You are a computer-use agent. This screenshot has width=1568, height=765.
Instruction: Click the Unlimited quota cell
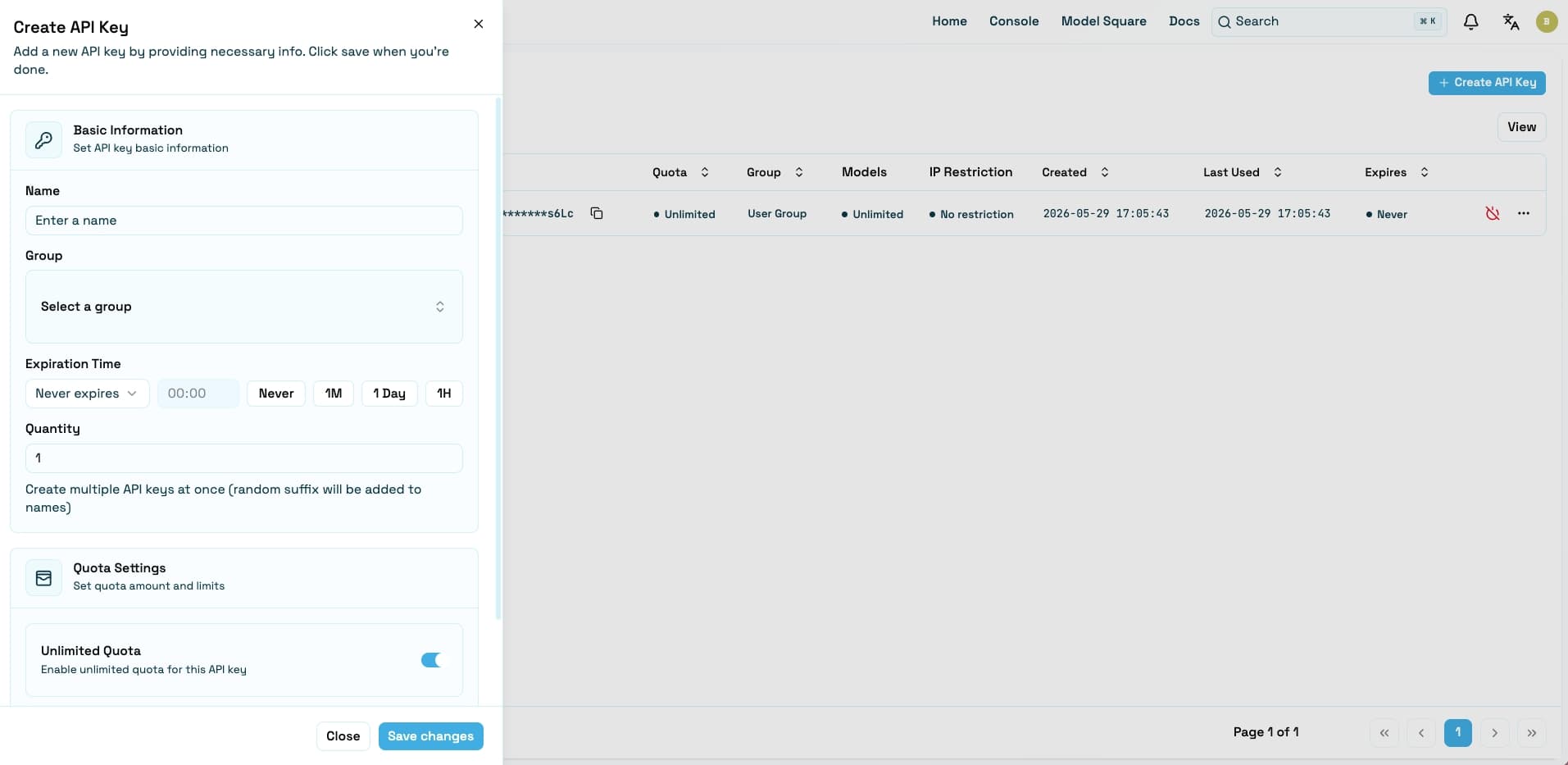(684, 214)
